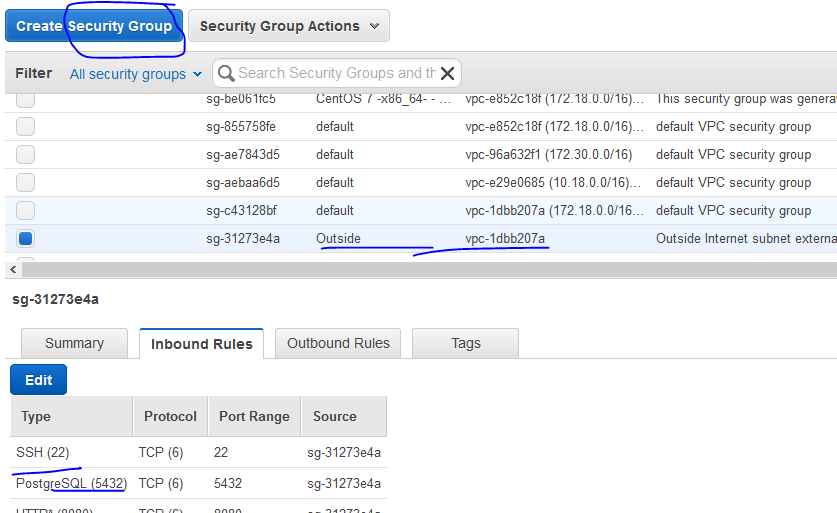837x513 pixels.
Task: Click group ID sg-31273e4a in list
Action: click(243, 238)
